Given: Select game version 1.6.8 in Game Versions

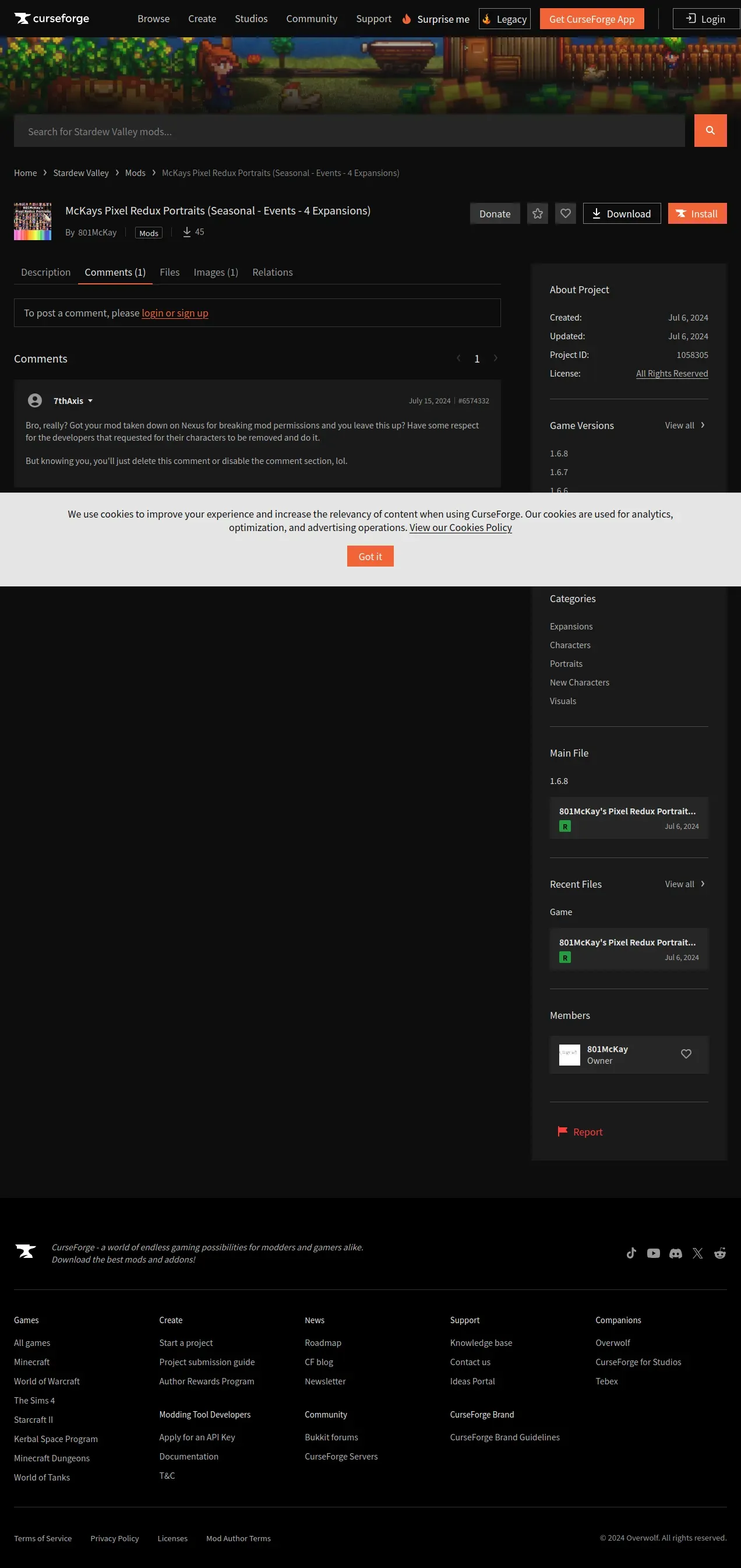Looking at the screenshot, I should (559, 453).
